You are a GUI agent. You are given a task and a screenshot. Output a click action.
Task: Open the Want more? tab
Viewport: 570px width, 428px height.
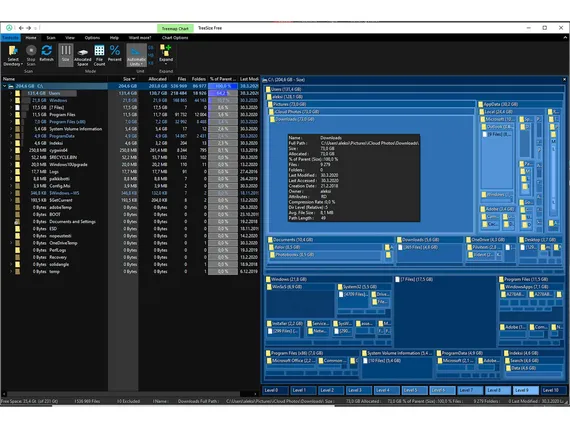click(x=140, y=38)
